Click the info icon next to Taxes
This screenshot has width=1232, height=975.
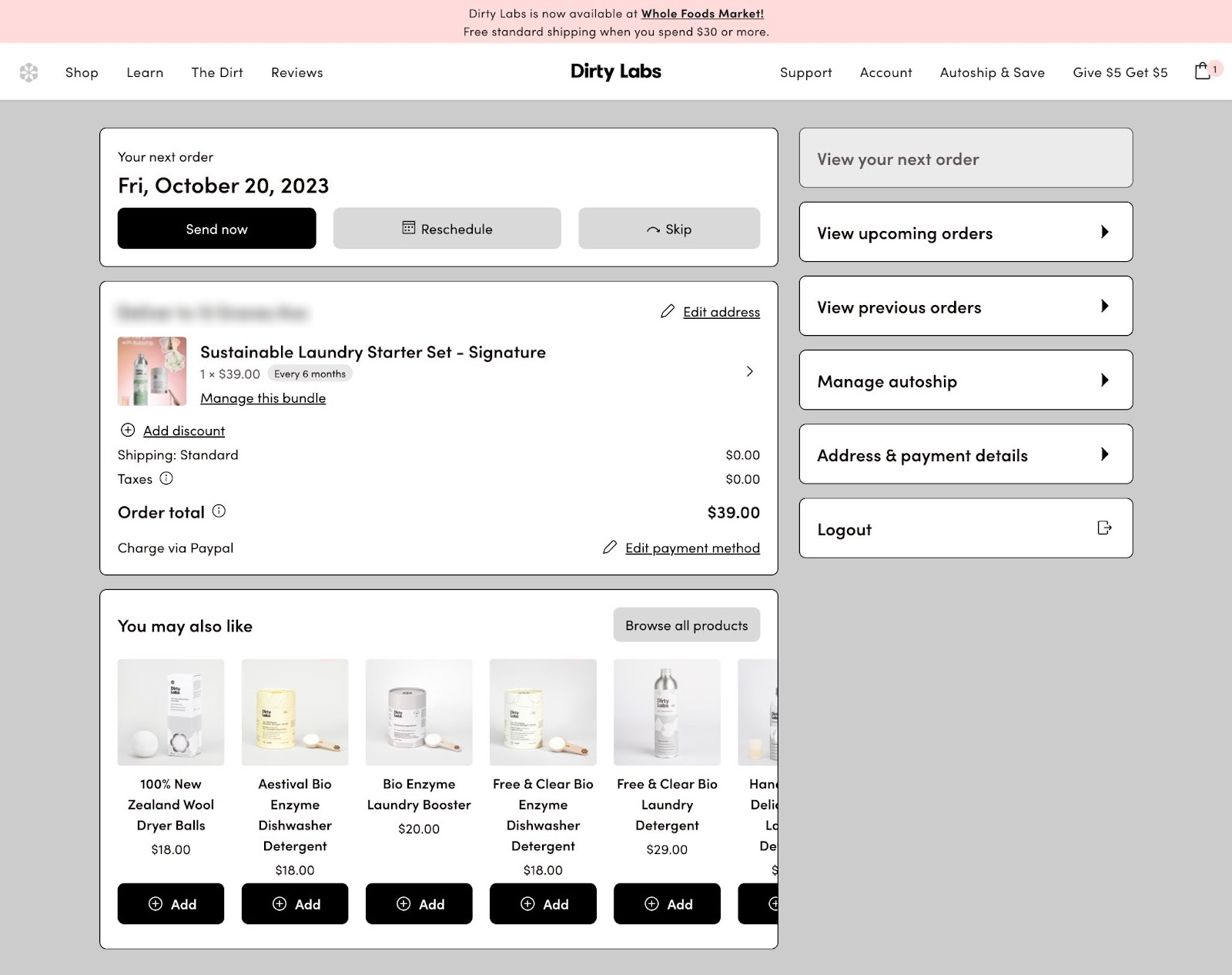point(165,478)
